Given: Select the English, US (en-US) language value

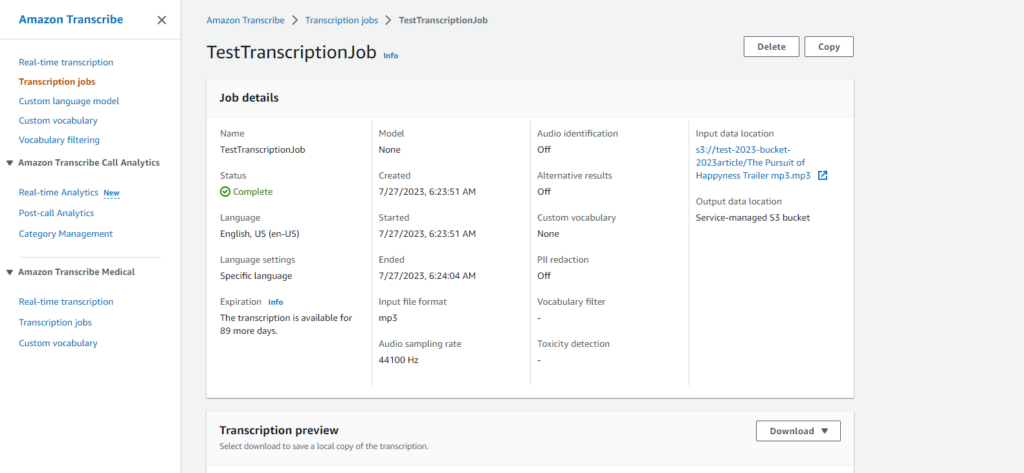Looking at the screenshot, I should pos(260,234).
